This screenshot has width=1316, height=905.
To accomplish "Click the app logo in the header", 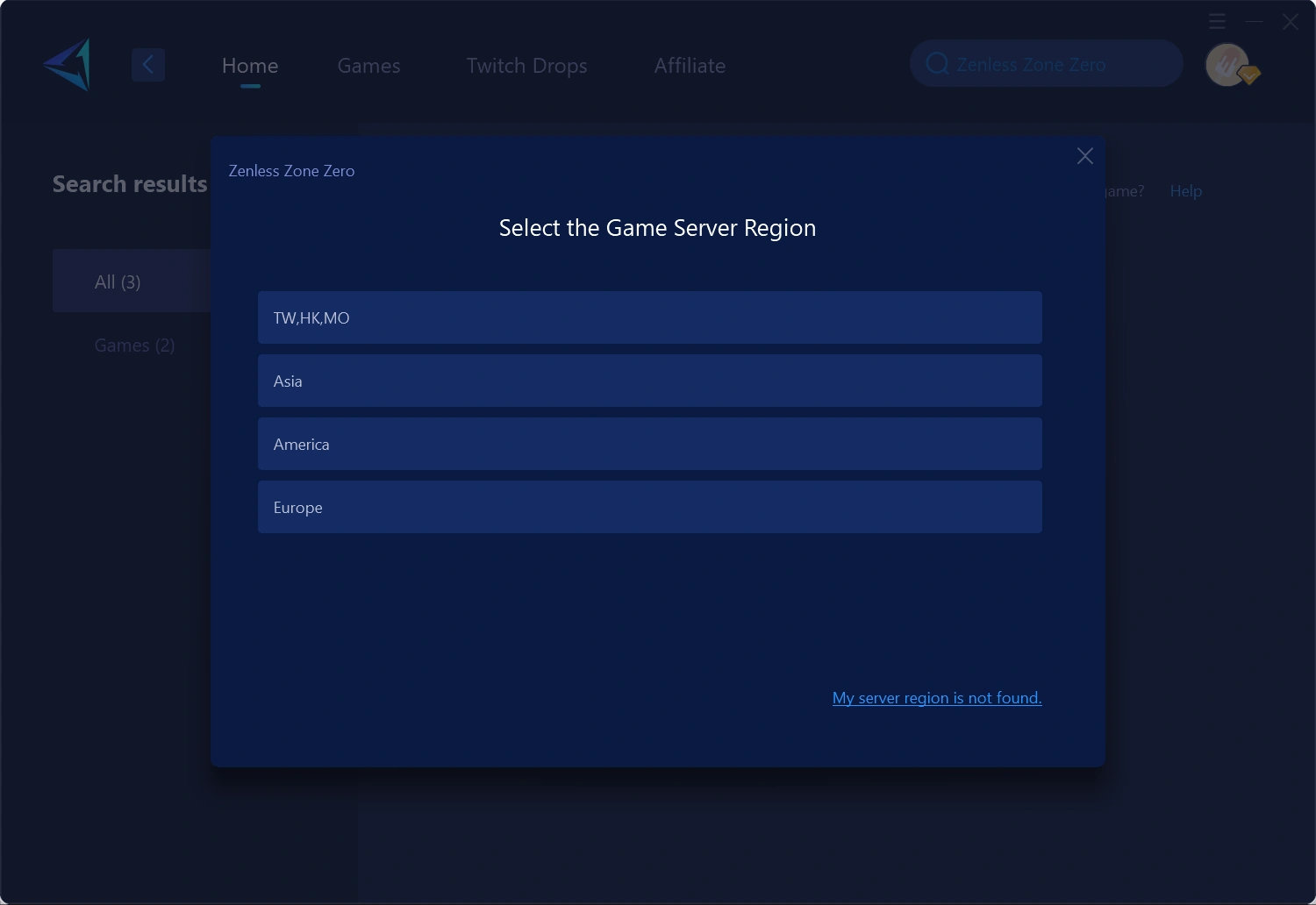I will [68, 65].
